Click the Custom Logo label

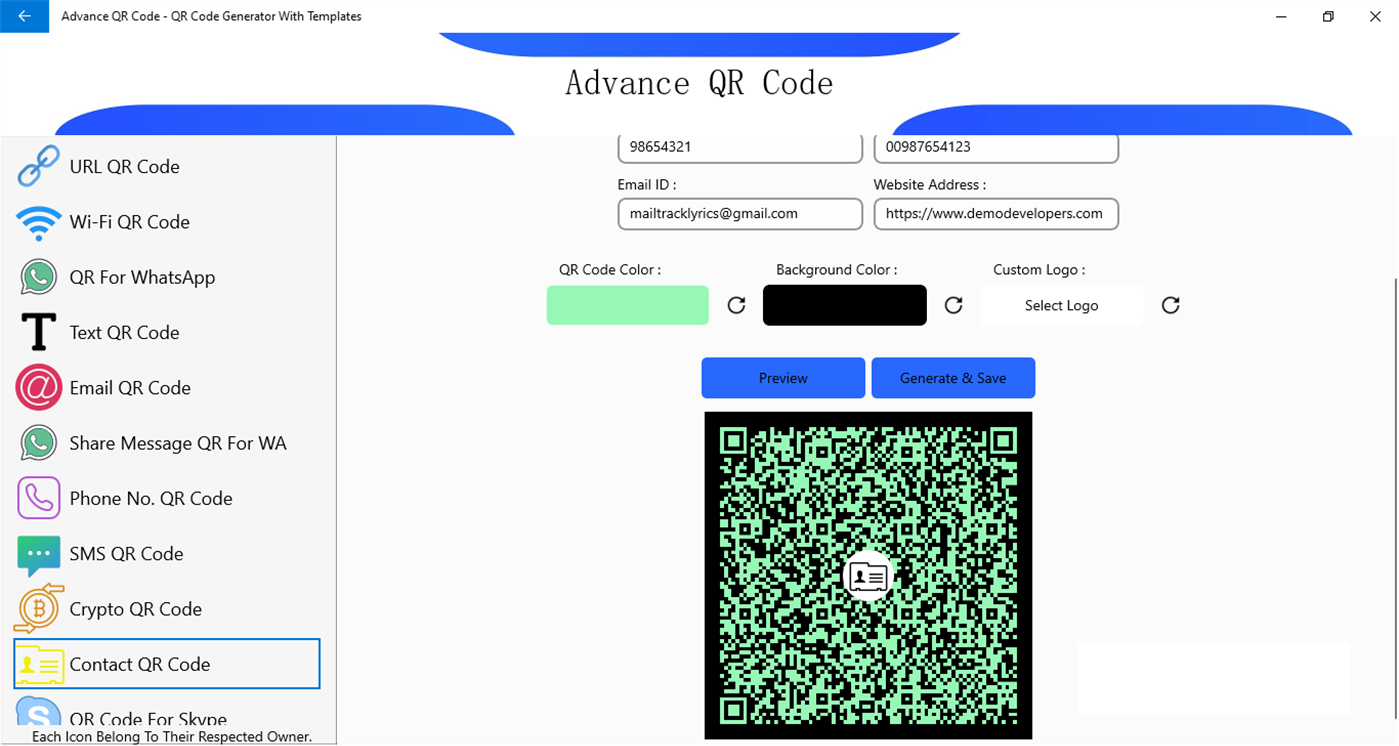click(1039, 270)
